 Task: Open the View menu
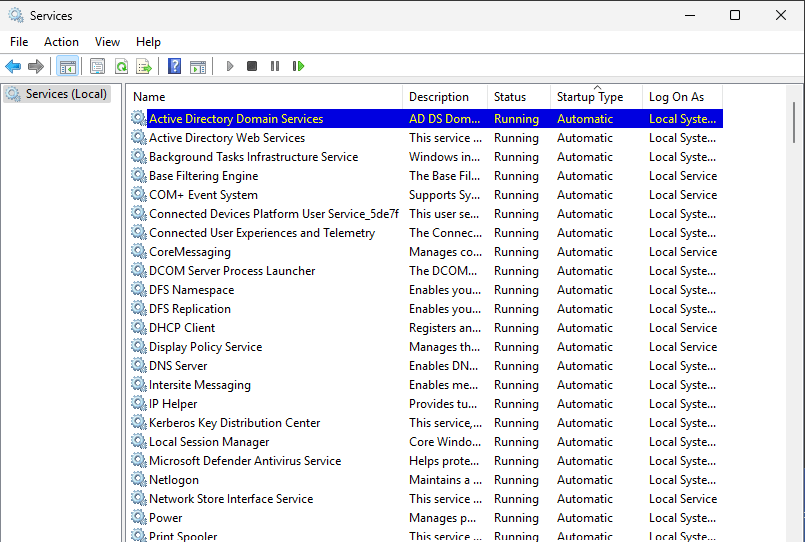pos(107,42)
